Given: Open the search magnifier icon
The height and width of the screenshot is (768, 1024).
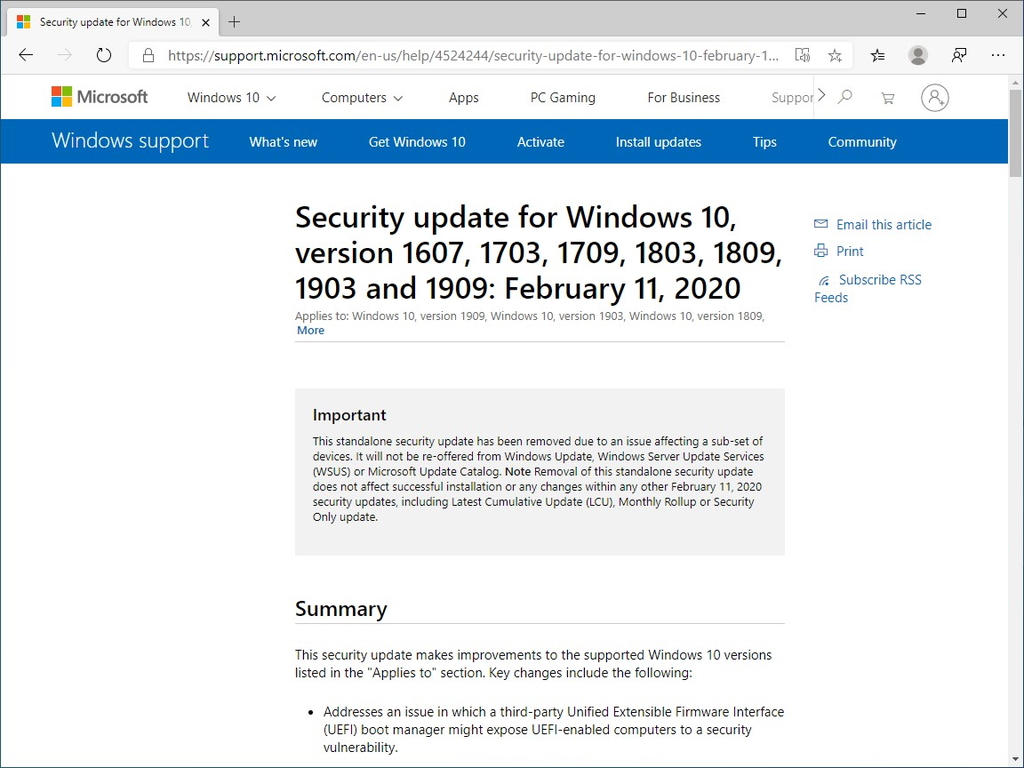Looking at the screenshot, I should tap(845, 97).
